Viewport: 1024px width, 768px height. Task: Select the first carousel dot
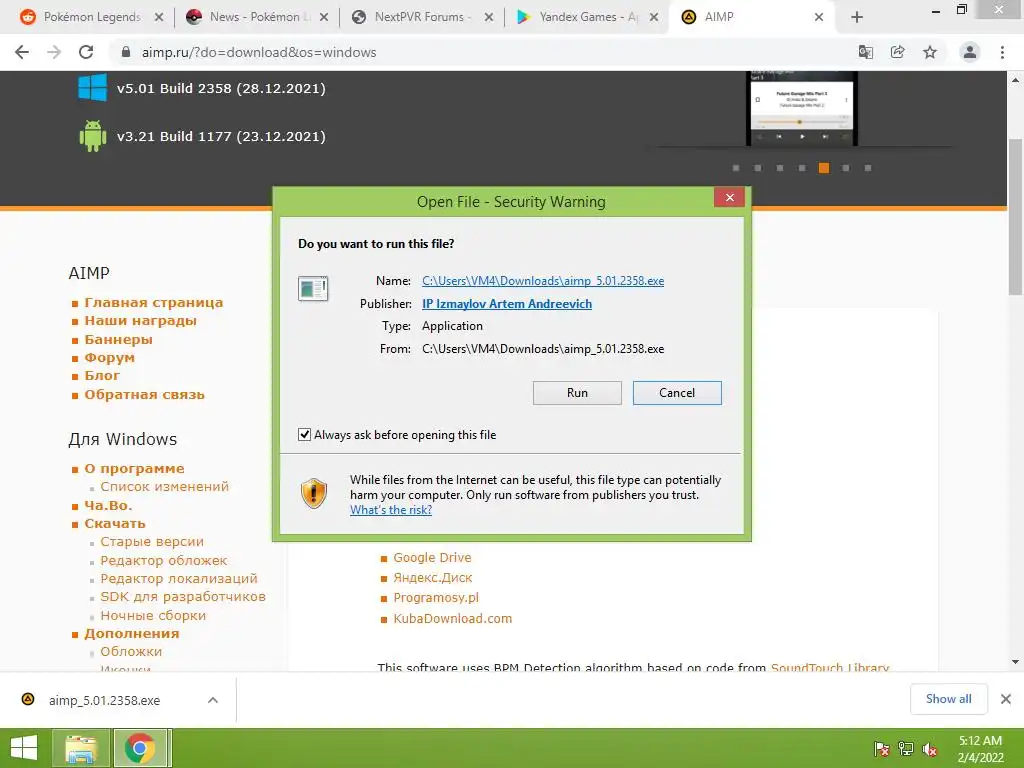tap(736, 168)
